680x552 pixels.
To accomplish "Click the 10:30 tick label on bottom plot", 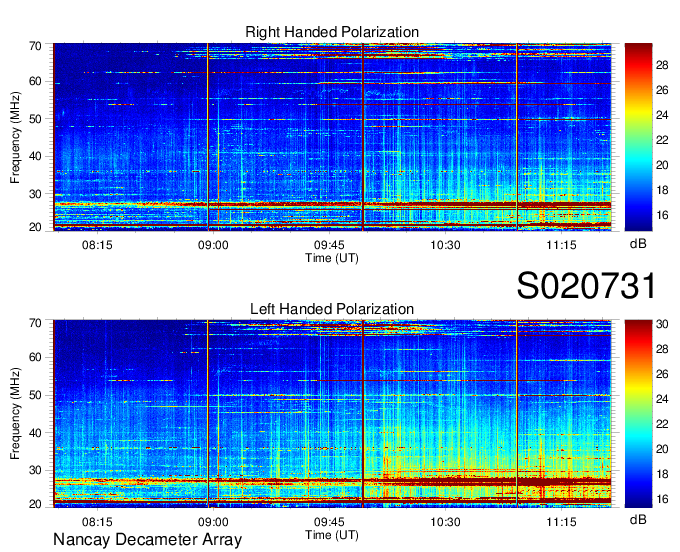I will [445, 522].
